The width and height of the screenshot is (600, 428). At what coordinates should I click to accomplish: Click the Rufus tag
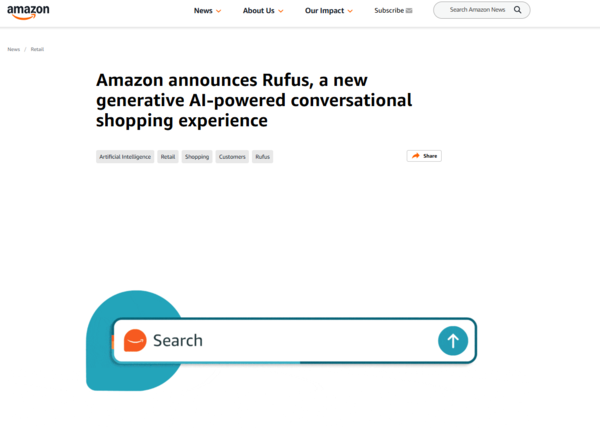[262, 157]
